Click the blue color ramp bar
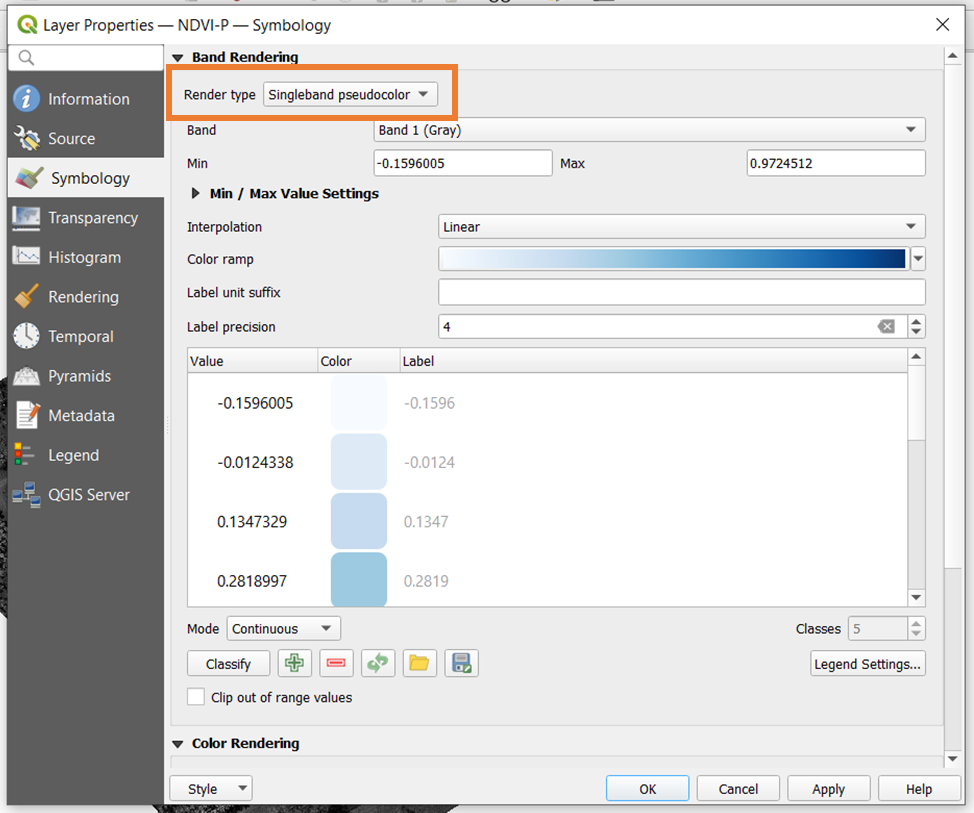The image size is (974, 813). point(674,259)
